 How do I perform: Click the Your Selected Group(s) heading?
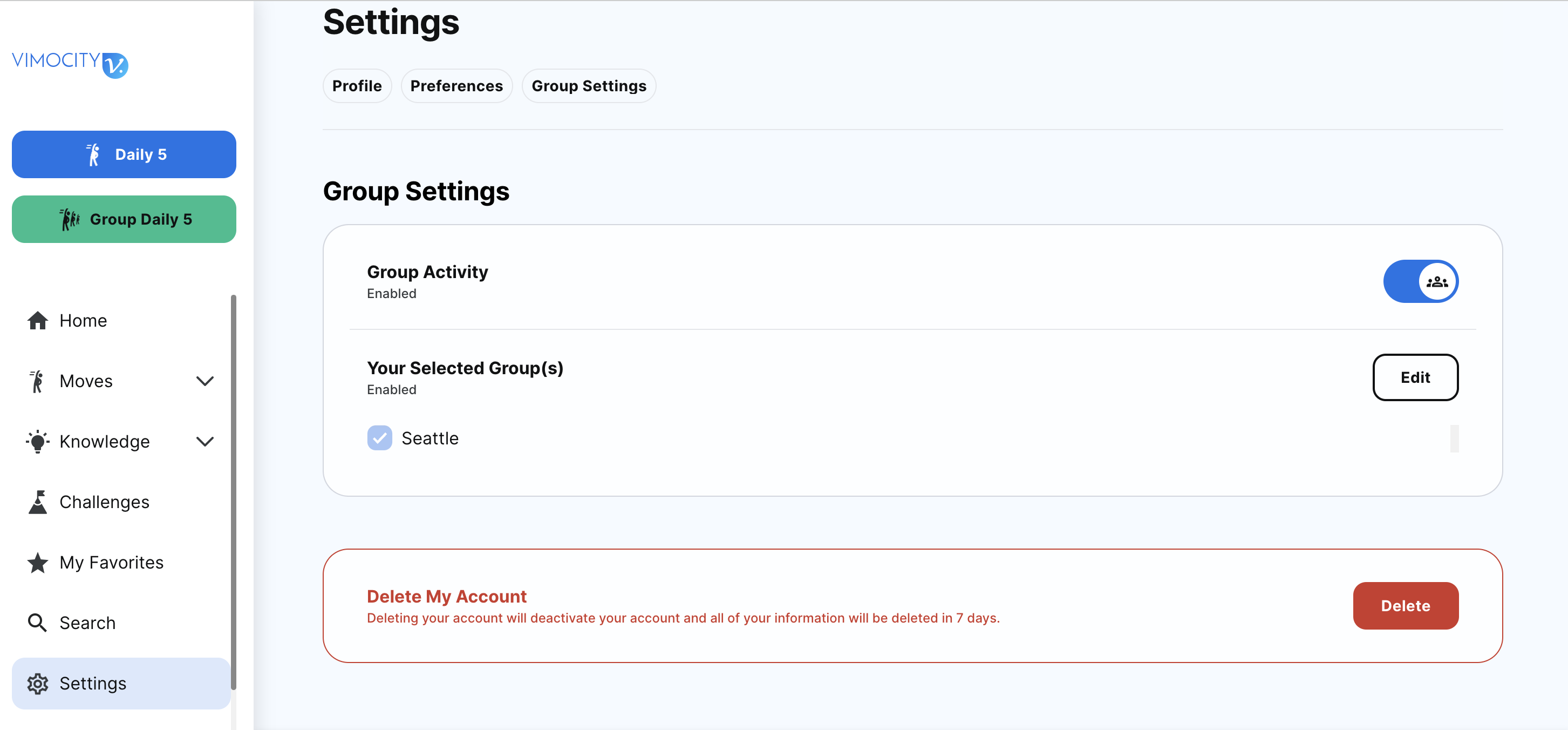tap(465, 368)
